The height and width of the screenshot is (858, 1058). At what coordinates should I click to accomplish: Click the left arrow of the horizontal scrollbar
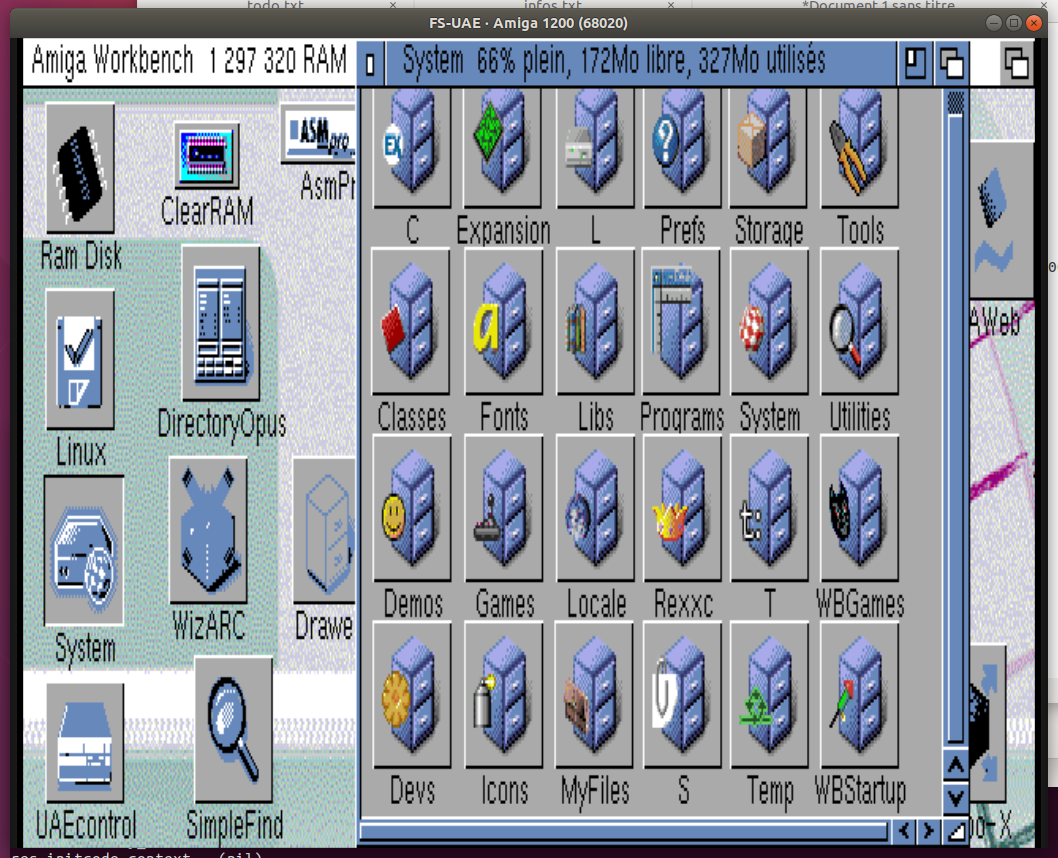(904, 830)
